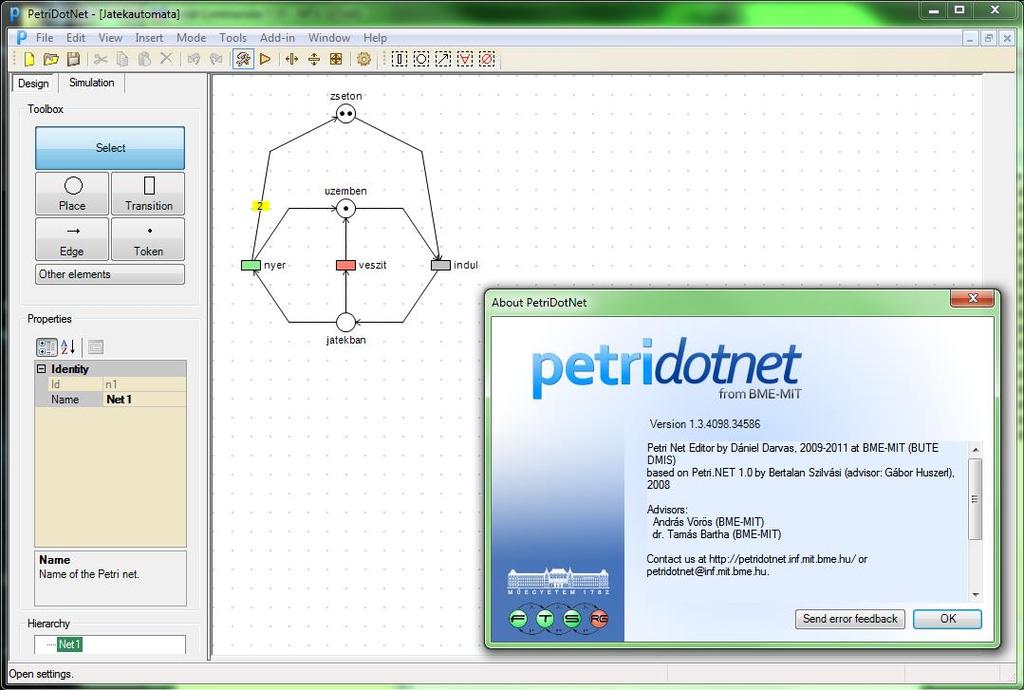Click the select places dashed-circle icon

[421, 59]
